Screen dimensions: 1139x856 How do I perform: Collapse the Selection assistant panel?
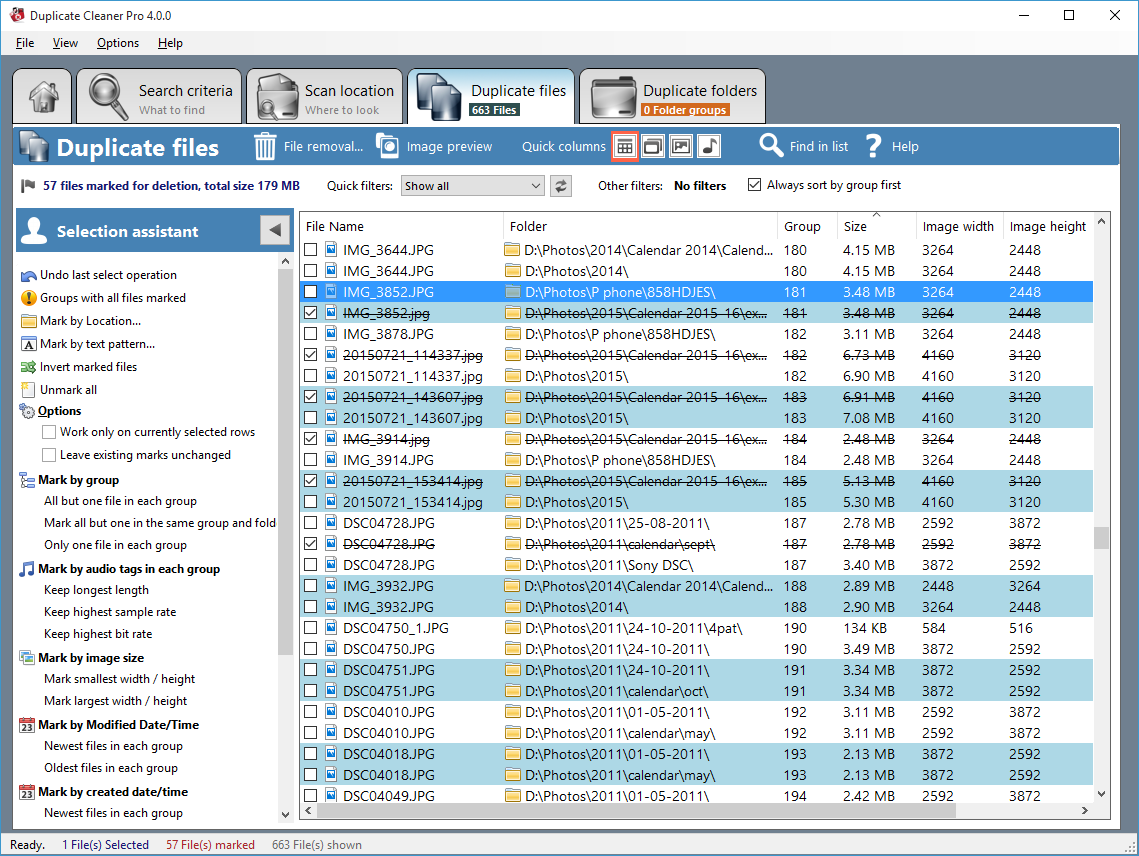[274, 229]
